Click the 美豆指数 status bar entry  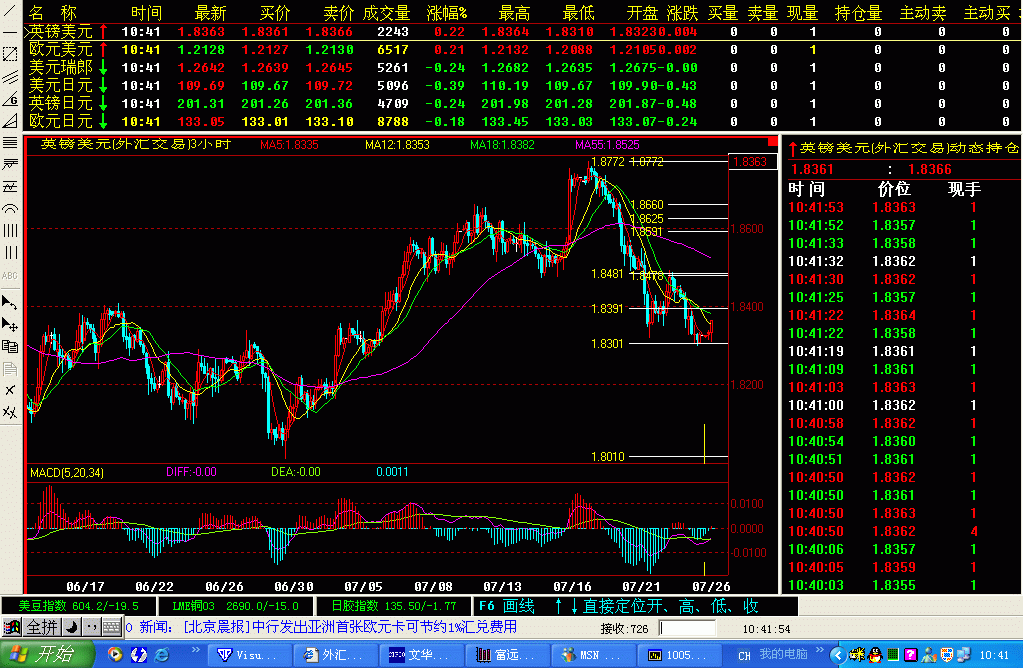pos(78,606)
